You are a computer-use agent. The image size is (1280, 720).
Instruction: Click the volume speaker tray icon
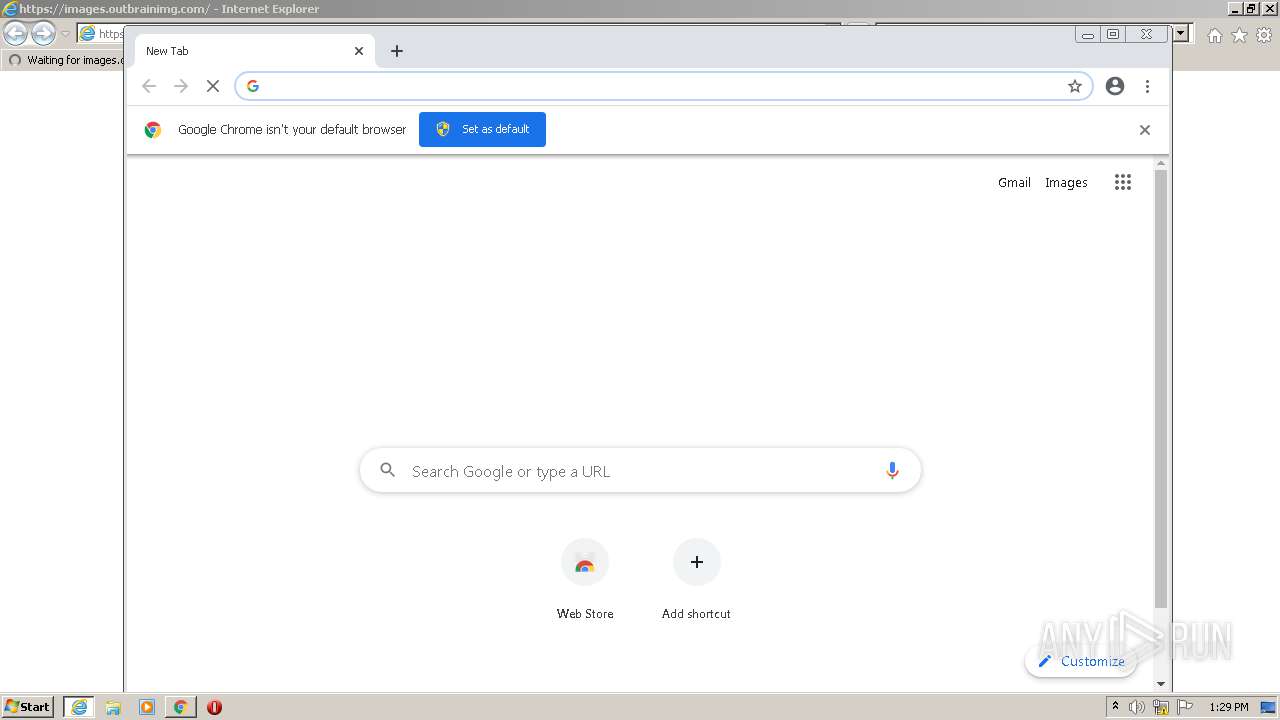click(x=1137, y=707)
